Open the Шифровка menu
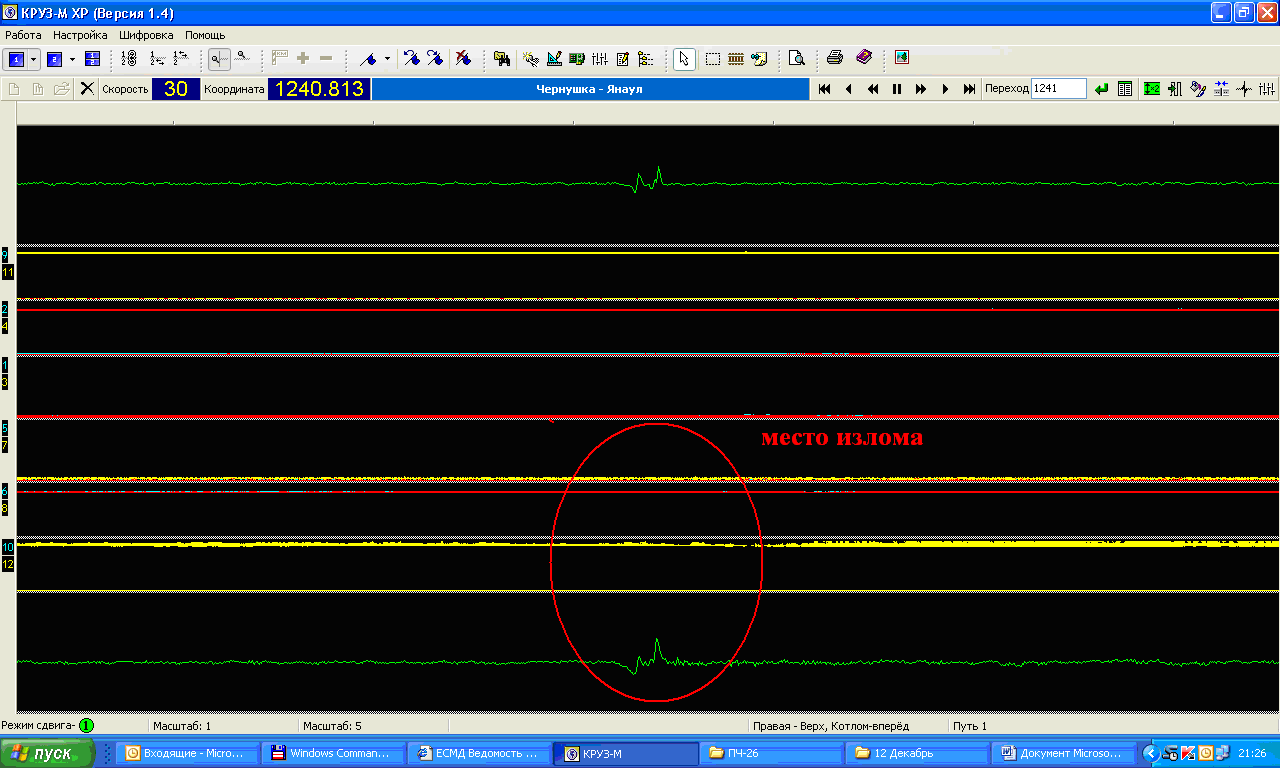 coord(146,35)
